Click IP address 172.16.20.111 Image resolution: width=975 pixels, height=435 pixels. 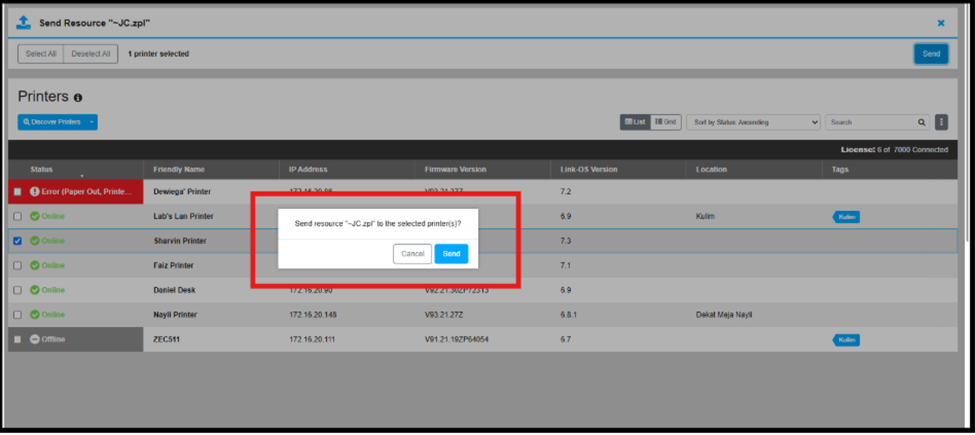(312, 339)
